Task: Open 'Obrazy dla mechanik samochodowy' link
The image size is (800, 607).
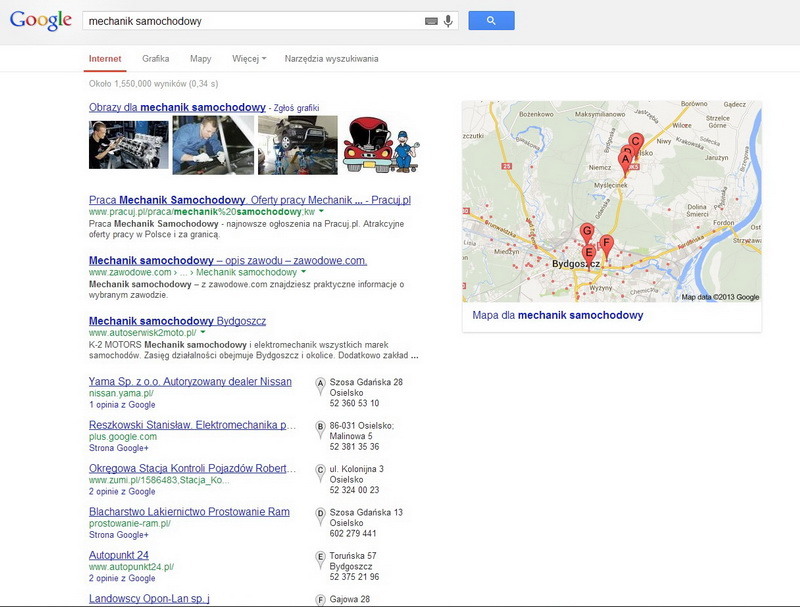Action: 177,107
